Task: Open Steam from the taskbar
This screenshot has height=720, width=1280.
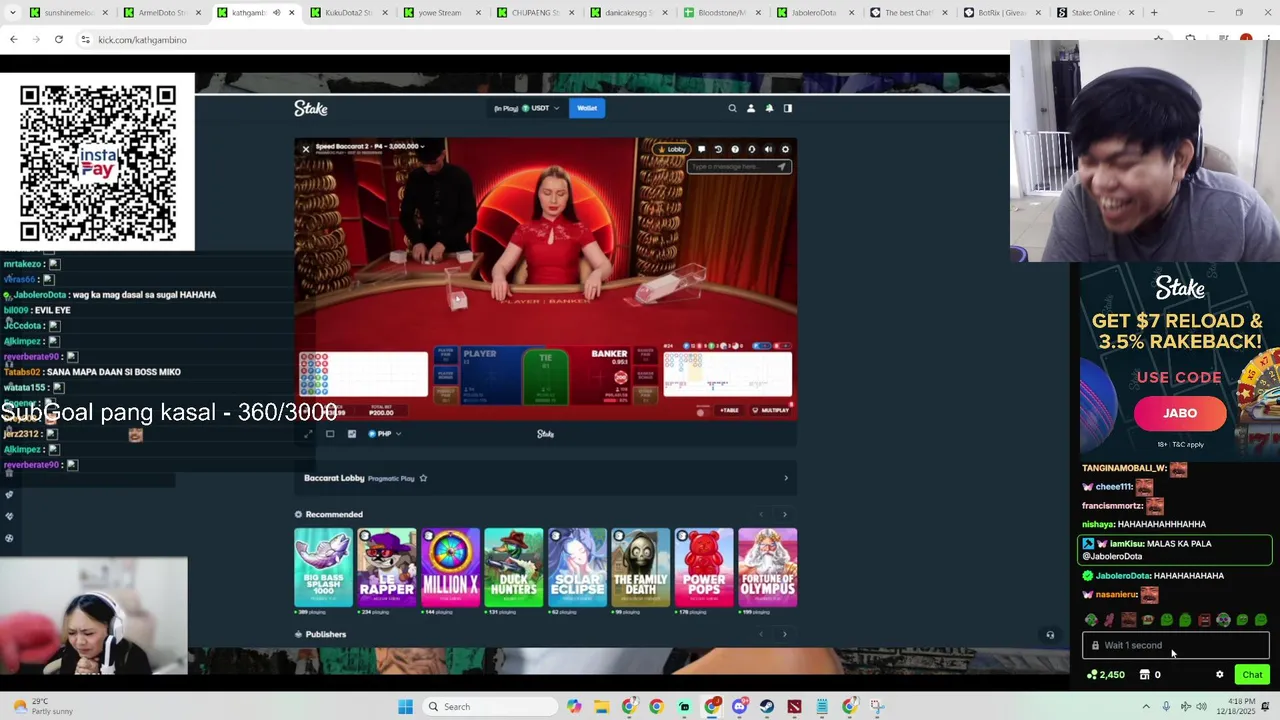Action: click(767, 707)
